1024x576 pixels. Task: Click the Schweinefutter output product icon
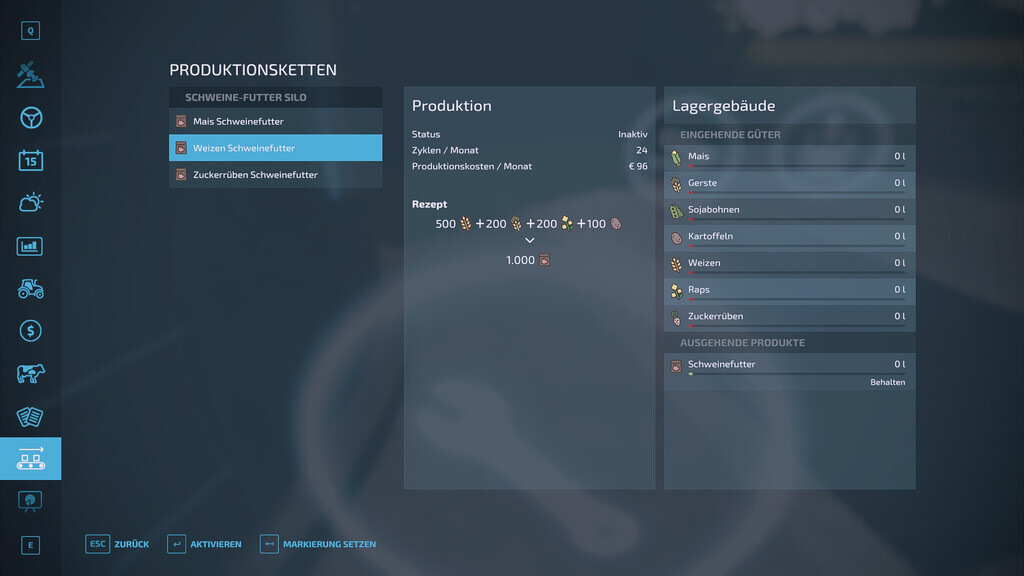coord(676,366)
